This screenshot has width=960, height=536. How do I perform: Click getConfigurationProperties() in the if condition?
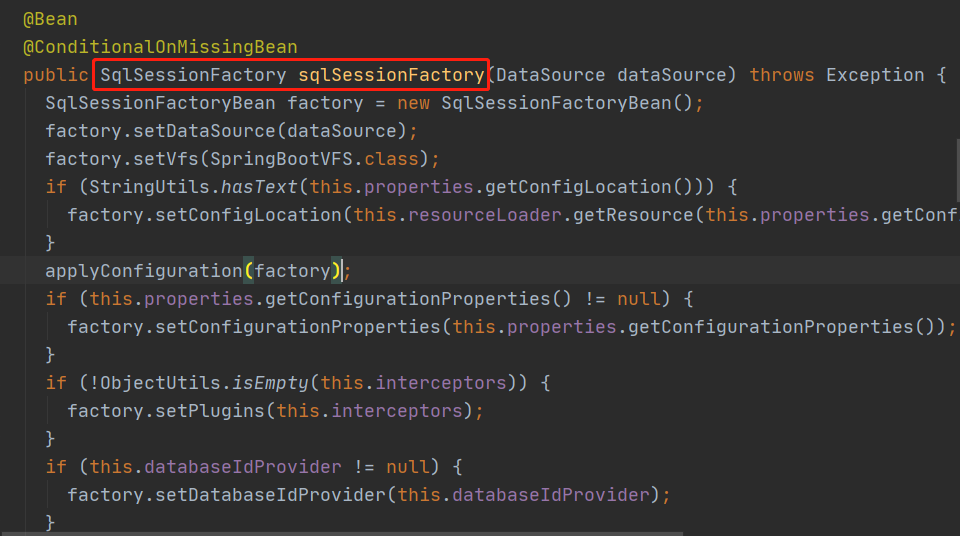click(x=418, y=299)
